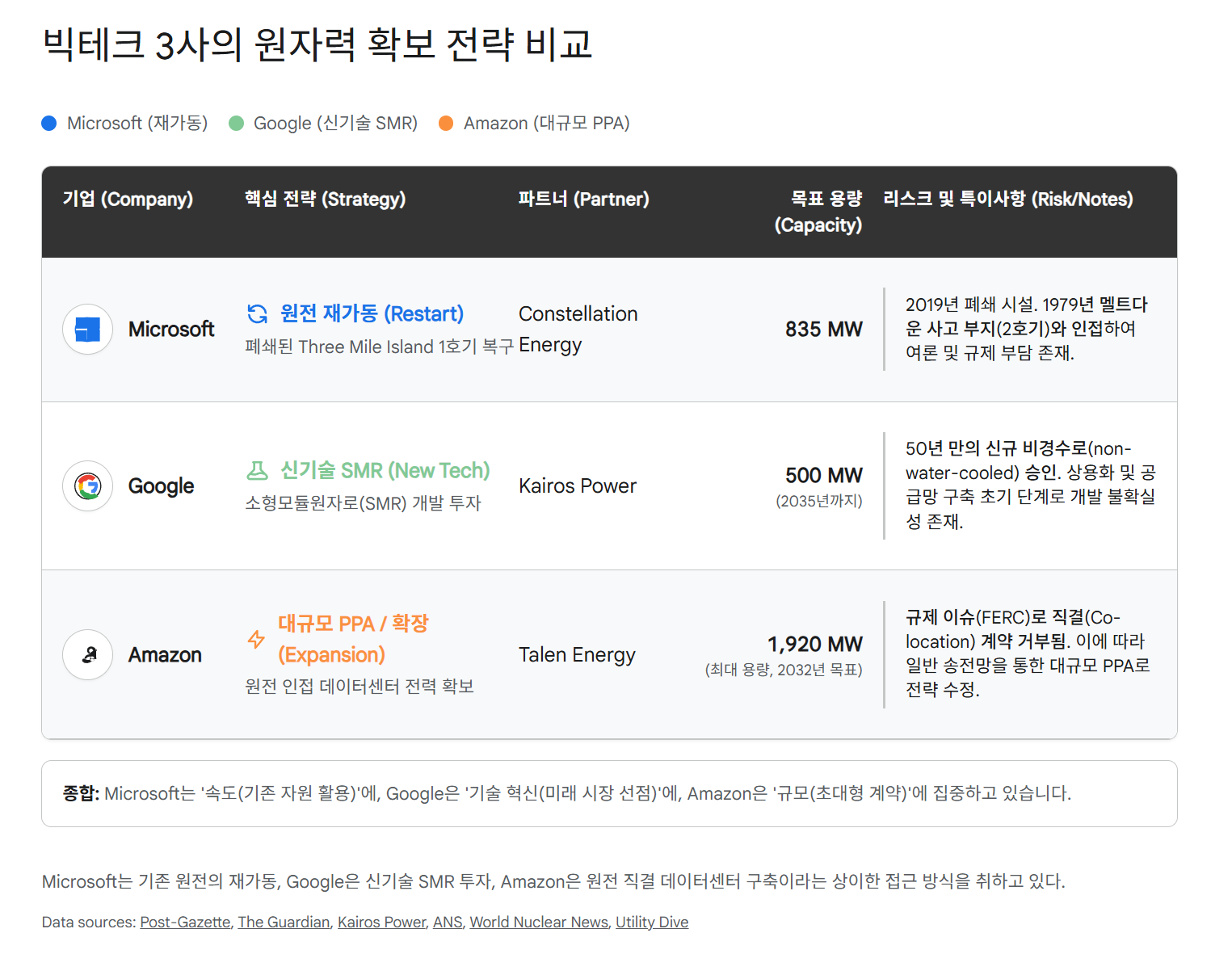Click the 파트너 (Partner) column header
Image resolution: width=1232 pixels, height=954 pixels.
583,200
